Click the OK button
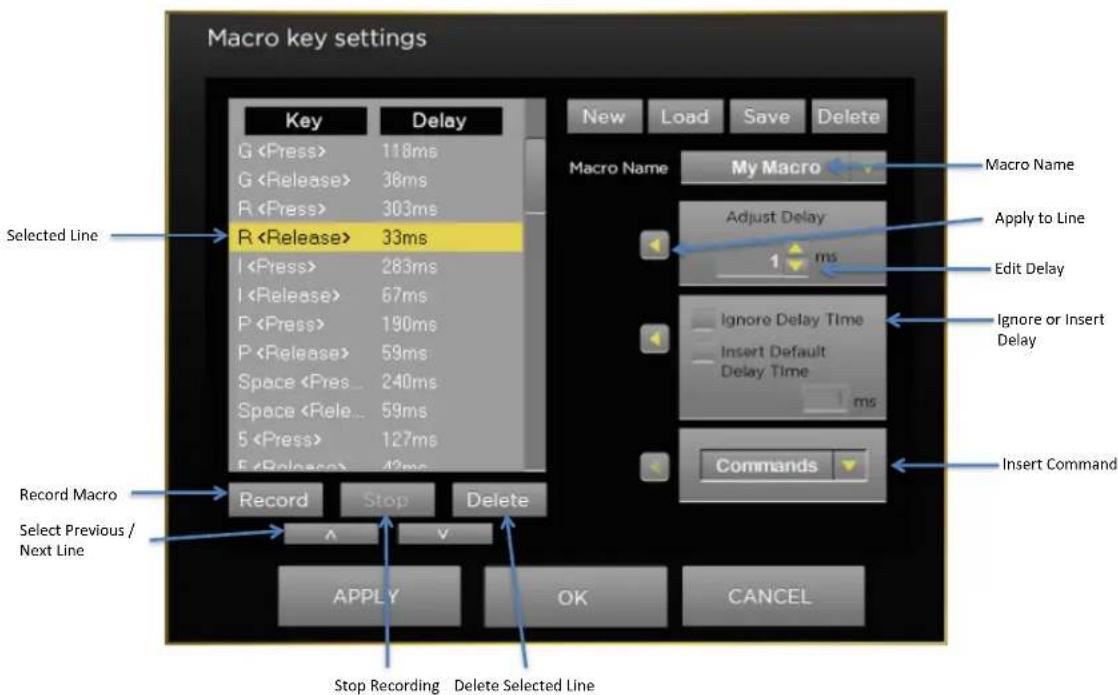The width and height of the screenshot is (1118, 695). (x=575, y=597)
